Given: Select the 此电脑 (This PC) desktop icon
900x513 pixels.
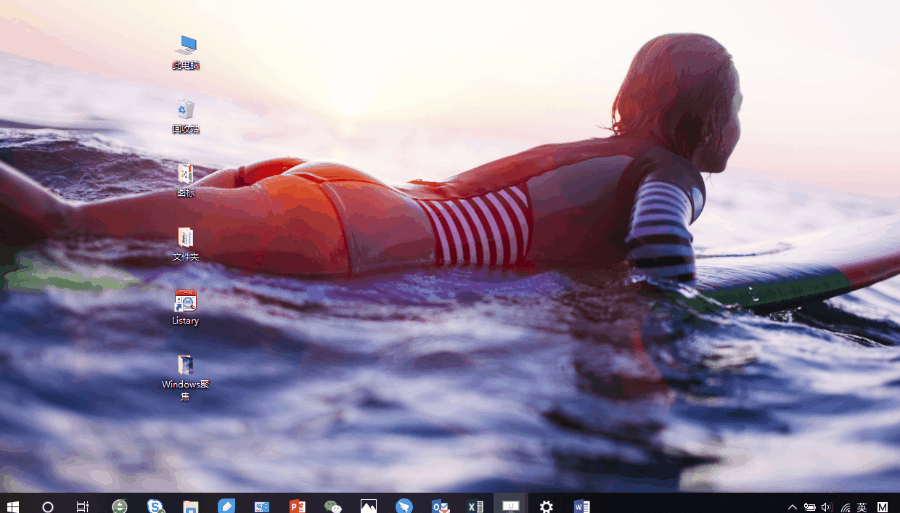Looking at the screenshot, I should click(185, 46).
